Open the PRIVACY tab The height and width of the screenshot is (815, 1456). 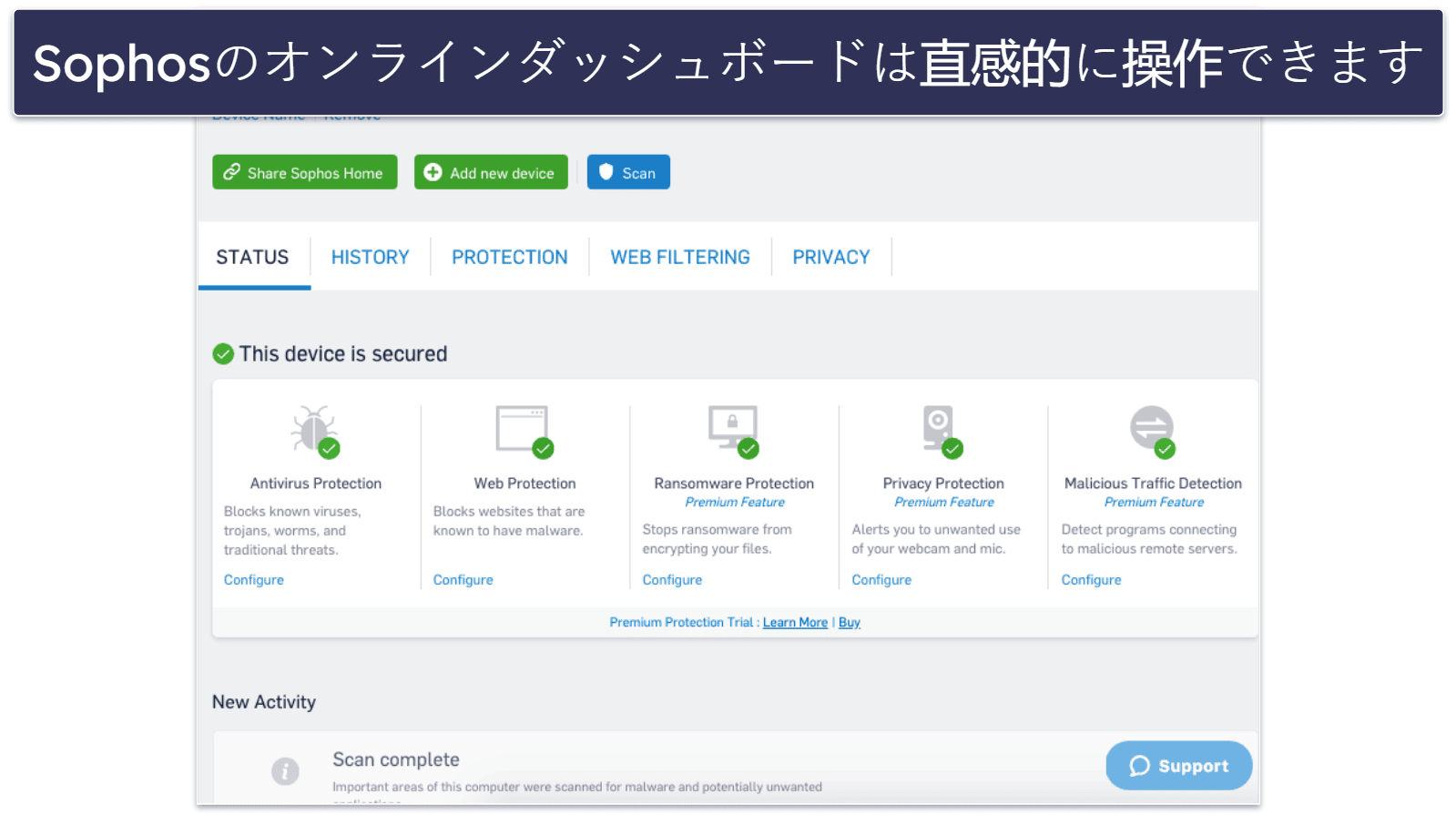tap(831, 258)
